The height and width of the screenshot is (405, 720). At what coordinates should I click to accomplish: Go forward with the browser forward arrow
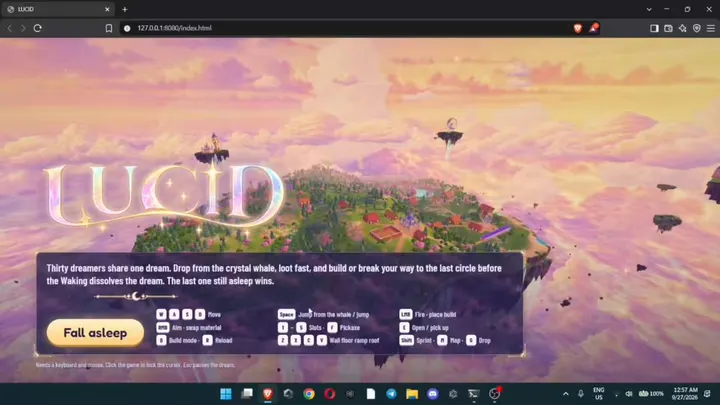(x=23, y=28)
